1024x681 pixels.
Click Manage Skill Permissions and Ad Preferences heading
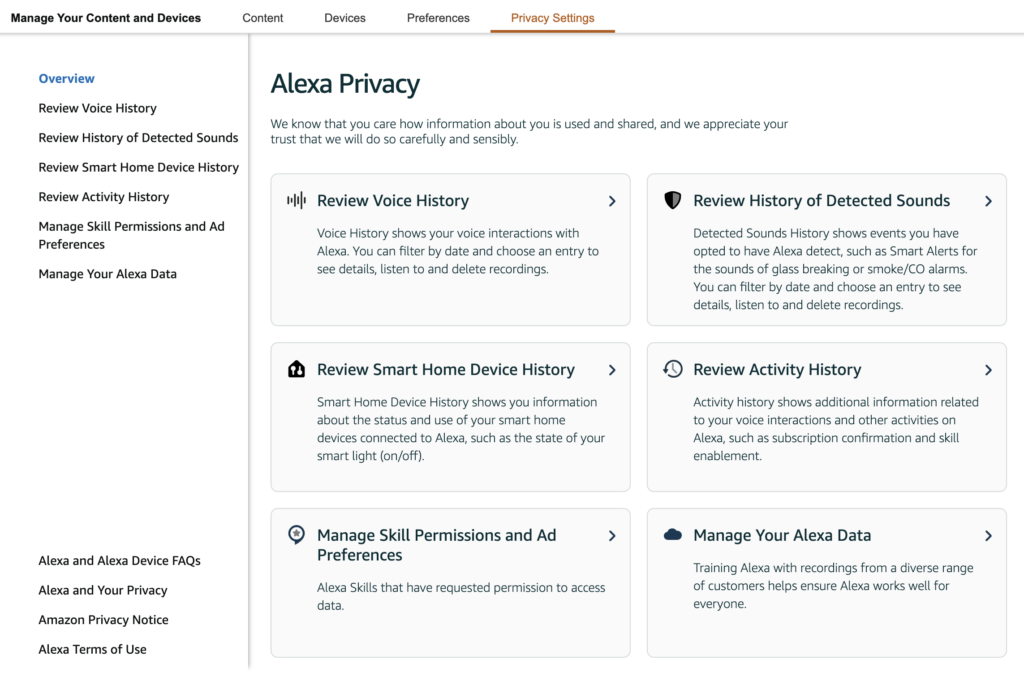point(436,545)
